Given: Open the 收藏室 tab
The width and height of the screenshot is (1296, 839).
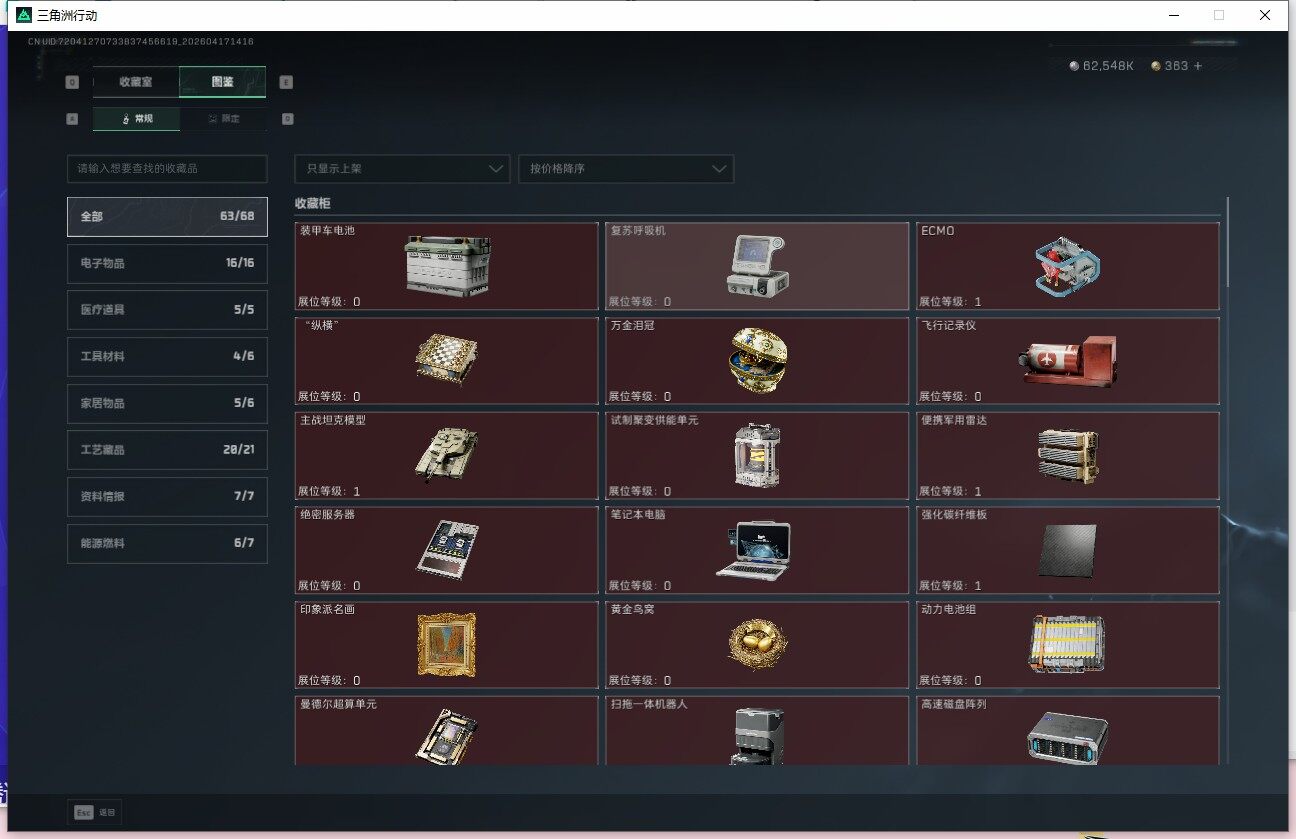Looking at the screenshot, I should (136, 82).
